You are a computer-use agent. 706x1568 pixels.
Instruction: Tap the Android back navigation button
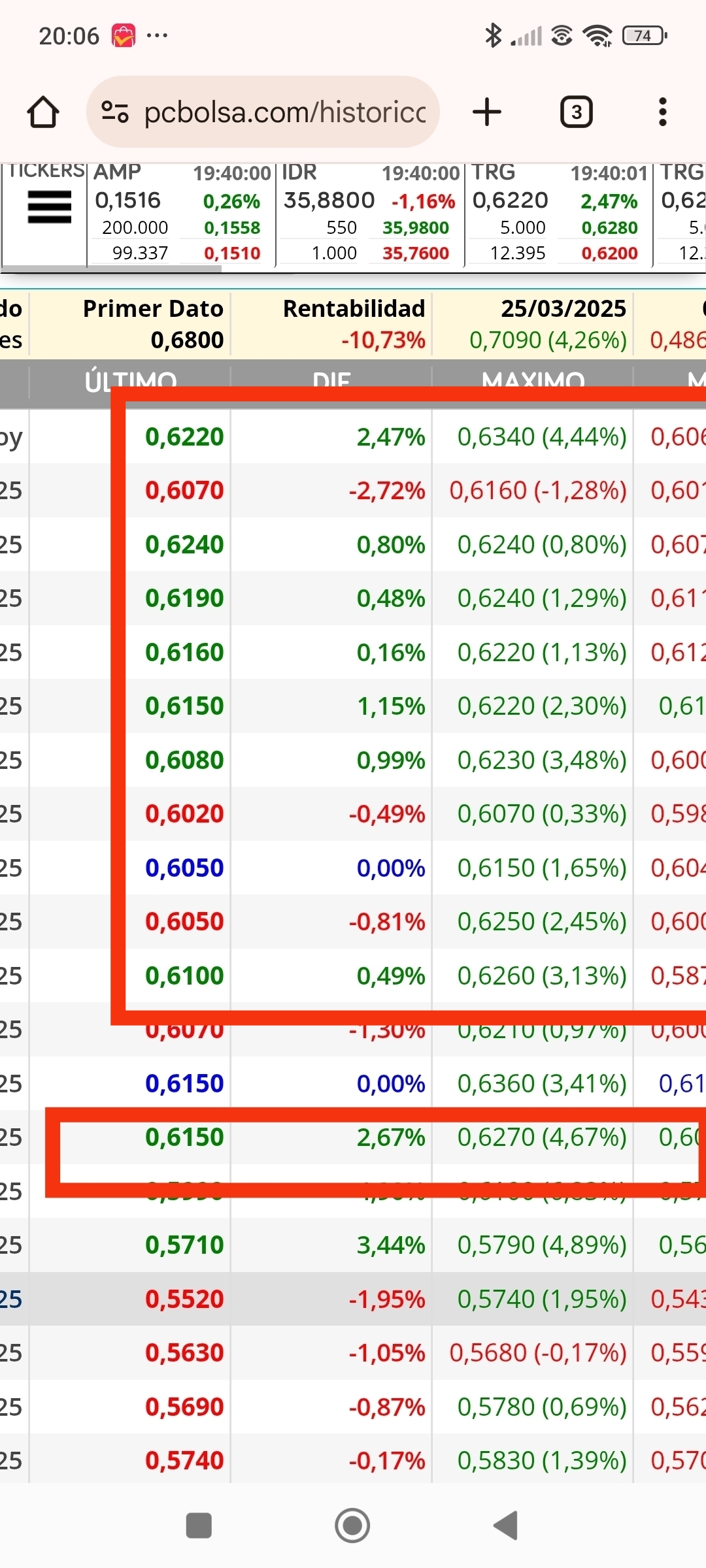coord(506,1526)
